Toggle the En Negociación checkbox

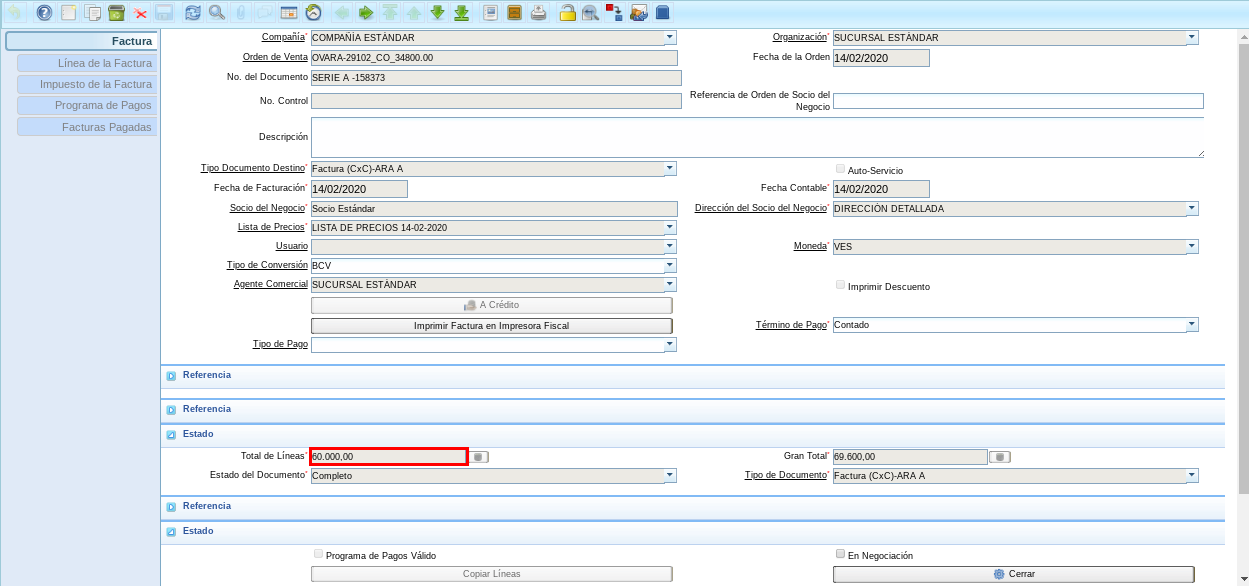(x=840, y=554)
